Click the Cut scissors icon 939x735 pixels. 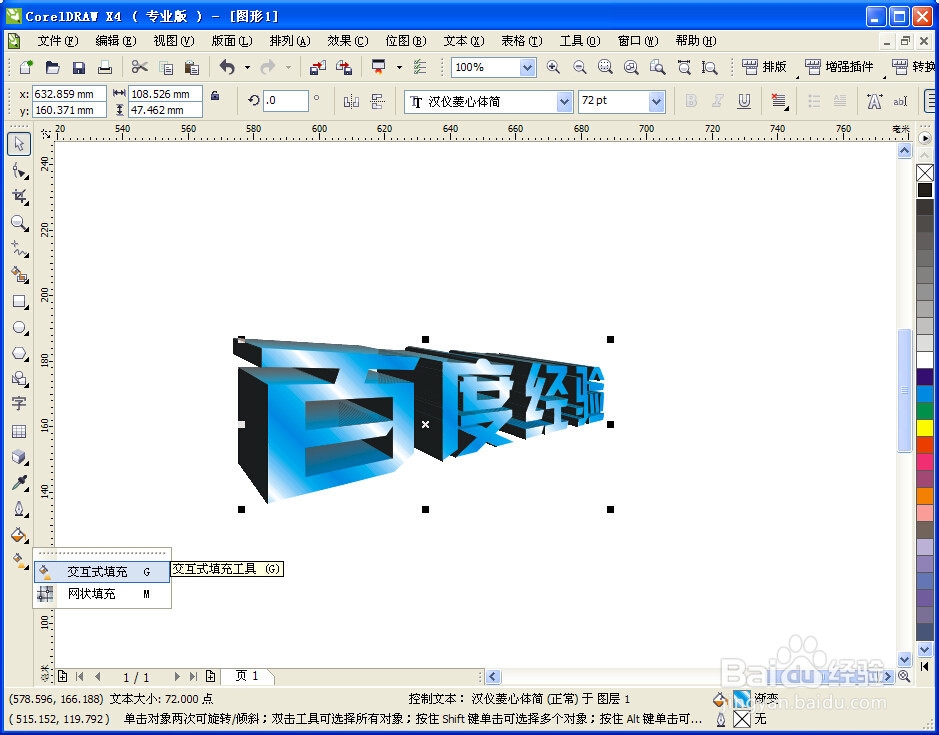[x=140, y=67]
